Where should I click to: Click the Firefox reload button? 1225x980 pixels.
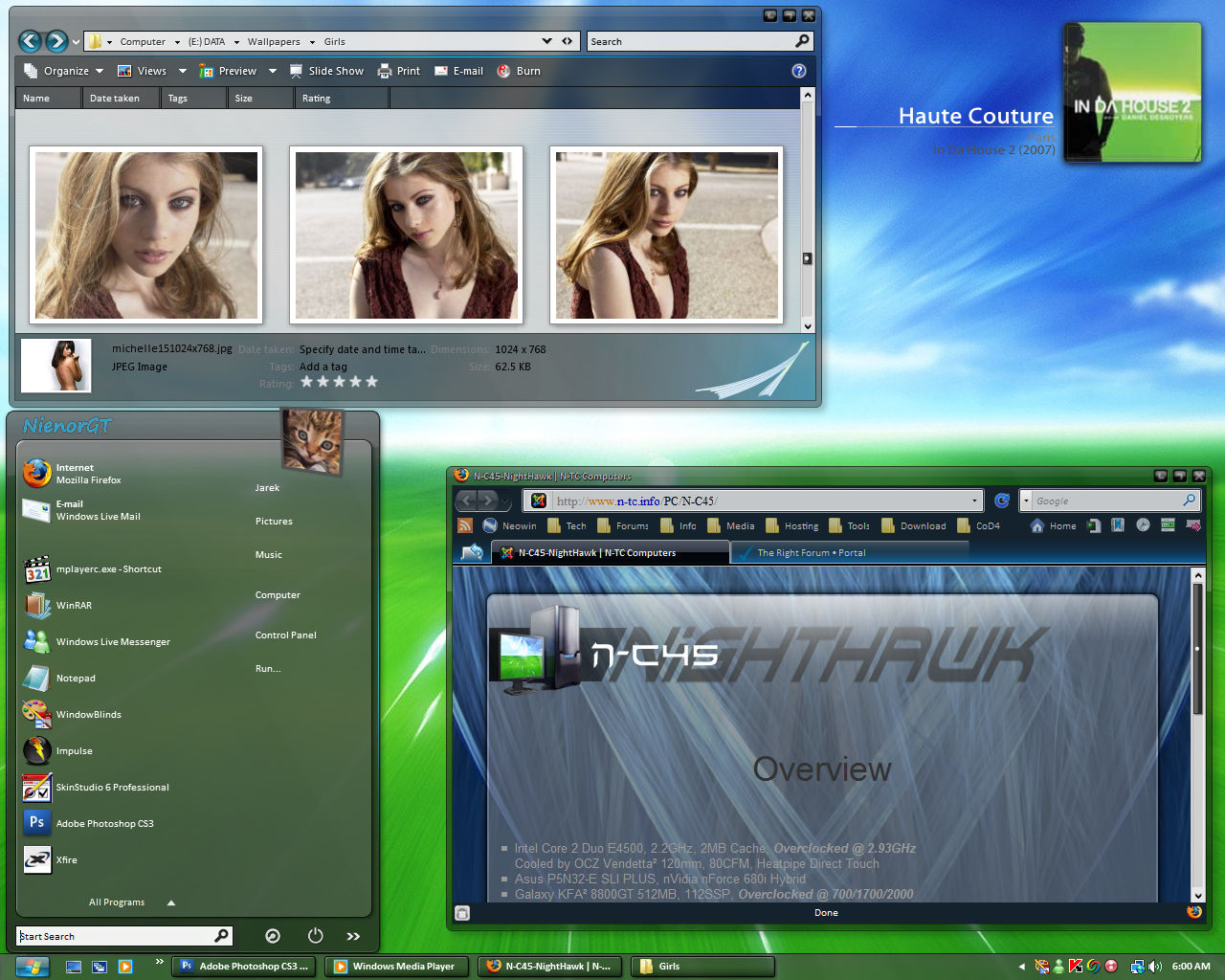(1002, 501)
